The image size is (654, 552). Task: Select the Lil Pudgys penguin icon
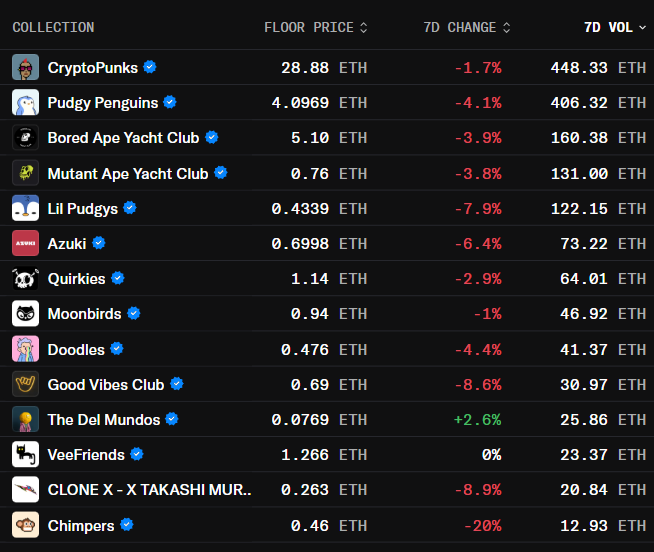pos(25,208)
